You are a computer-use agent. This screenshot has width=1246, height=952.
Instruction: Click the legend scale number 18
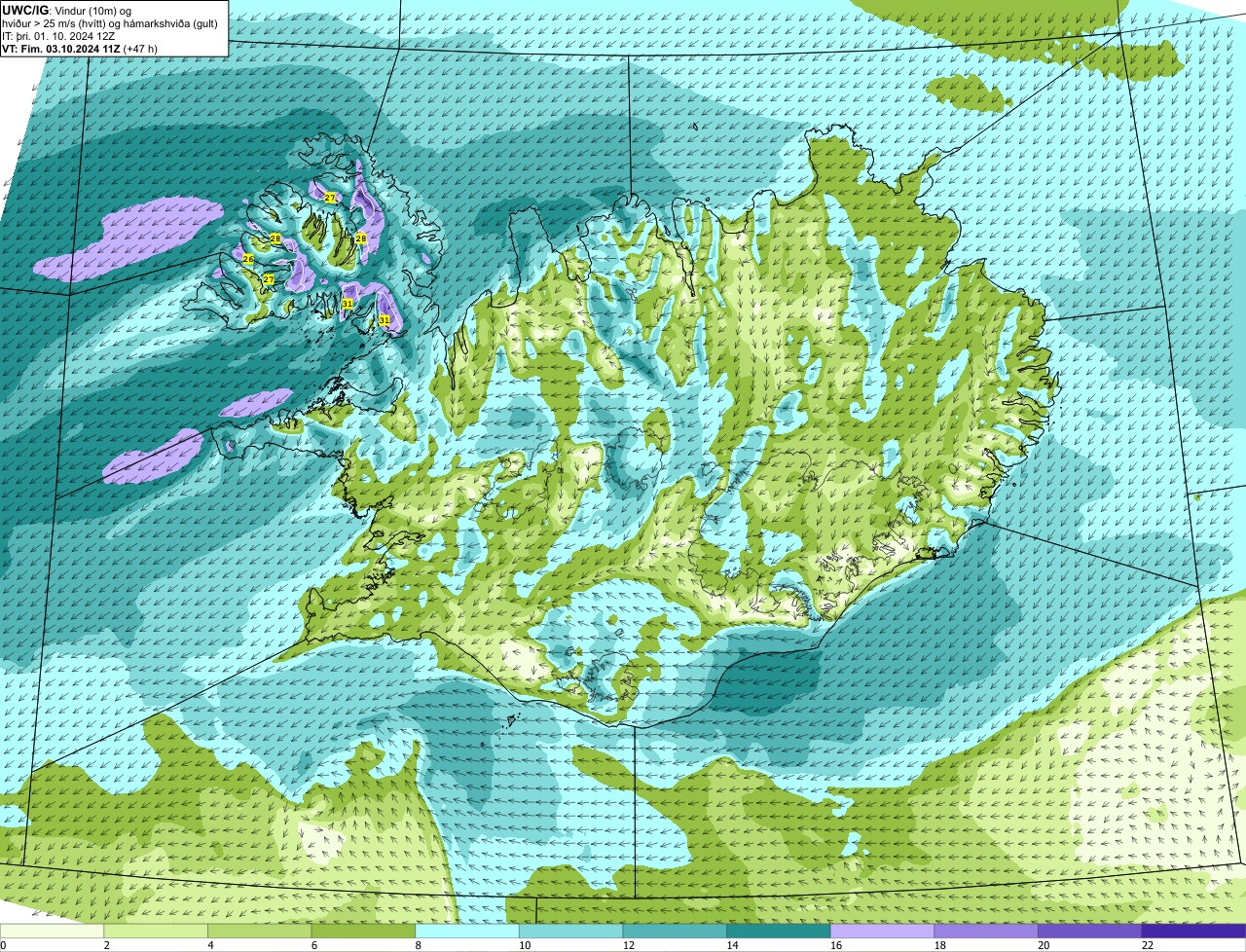coord(939,945)
